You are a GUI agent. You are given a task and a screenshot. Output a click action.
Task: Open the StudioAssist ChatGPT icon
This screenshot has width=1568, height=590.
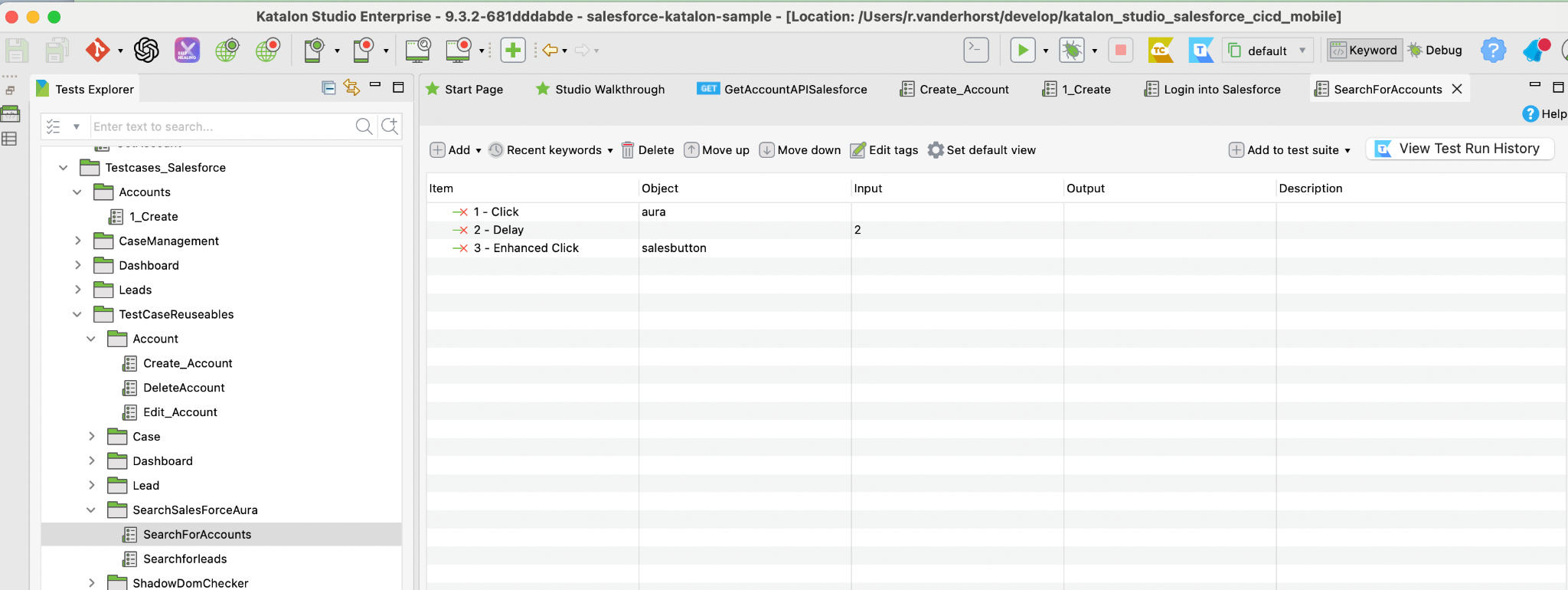[x=146, y=51]
